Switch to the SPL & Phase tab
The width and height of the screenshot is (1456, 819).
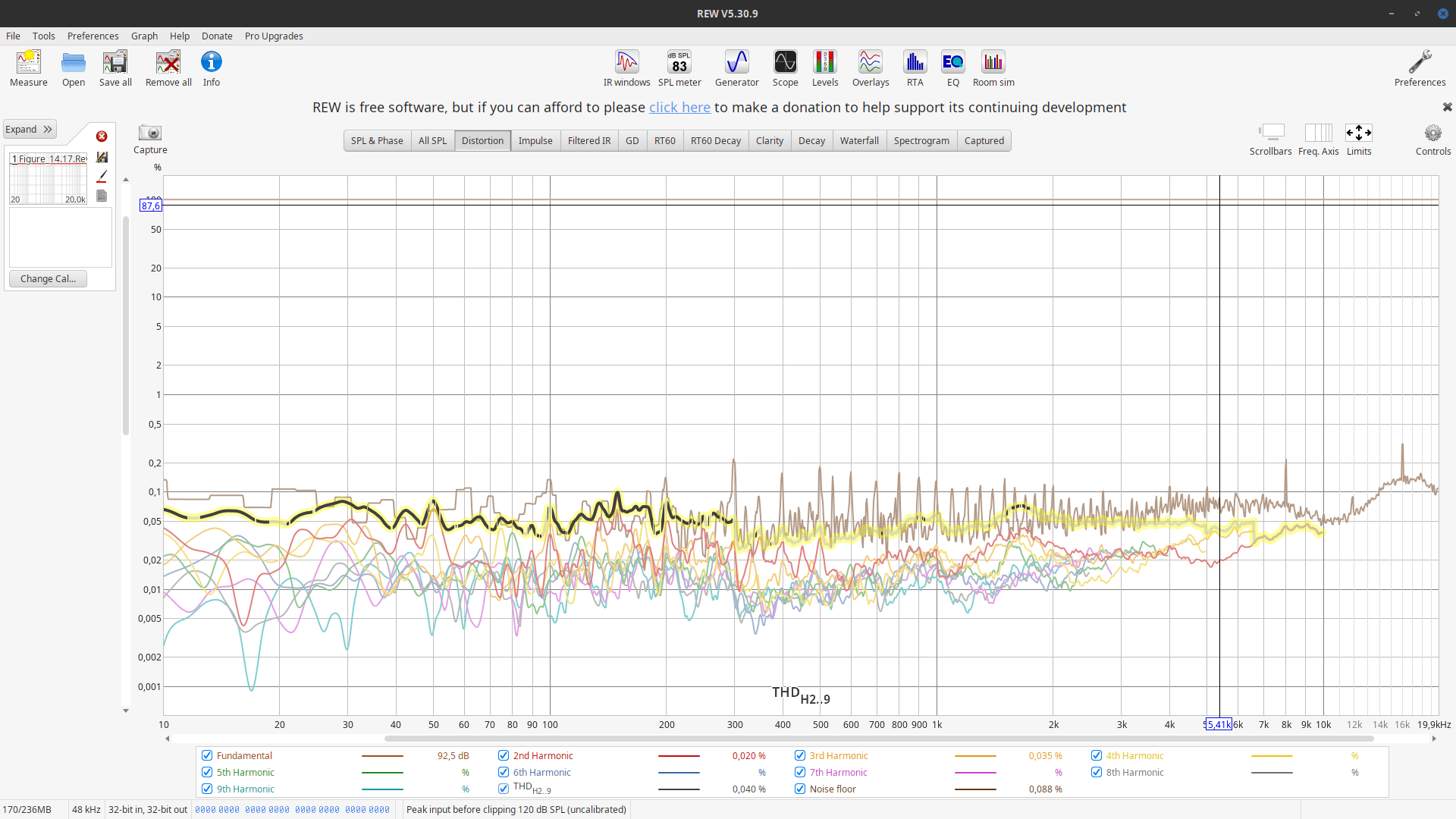(377, 141)
